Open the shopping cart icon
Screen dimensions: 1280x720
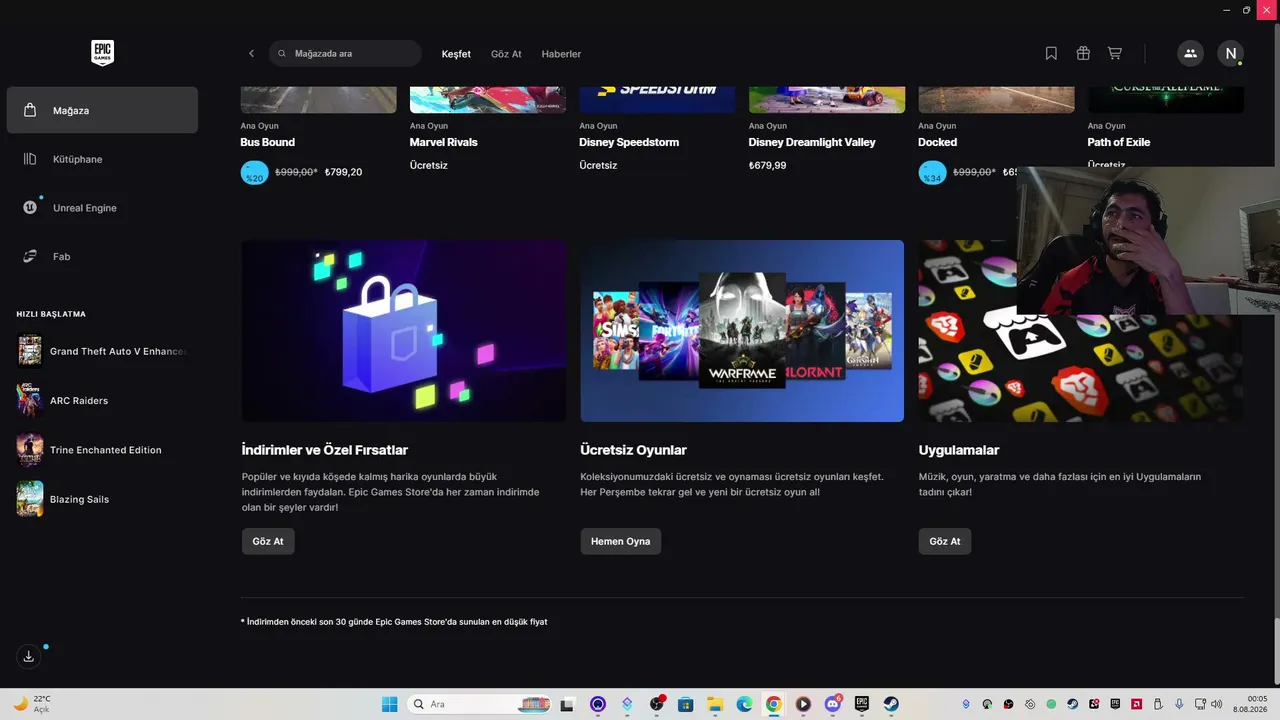point(1115,54)
